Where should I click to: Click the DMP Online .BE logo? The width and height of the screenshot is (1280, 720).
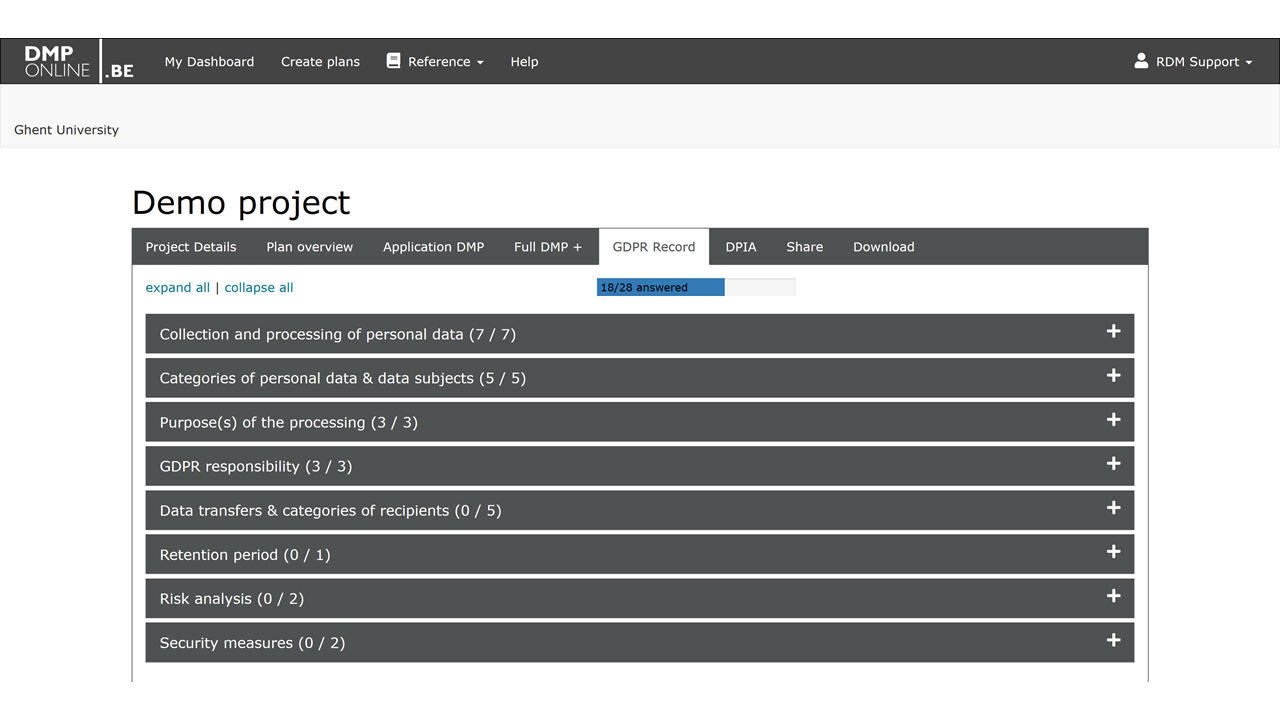pos(79,62)
